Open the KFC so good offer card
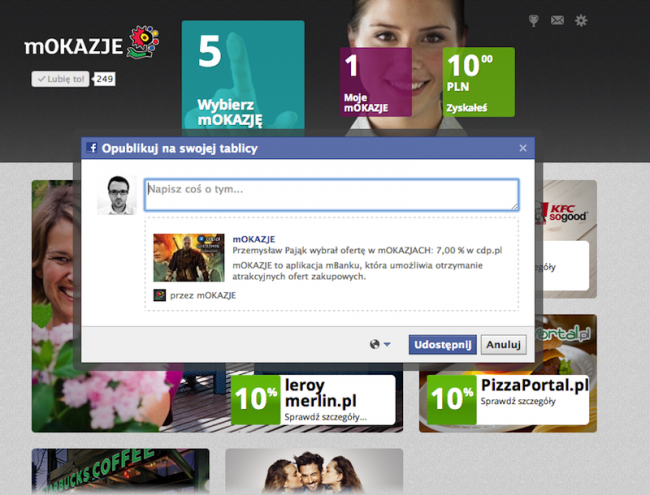The width and height of the screenshot is (650, 495). point(566,239)
